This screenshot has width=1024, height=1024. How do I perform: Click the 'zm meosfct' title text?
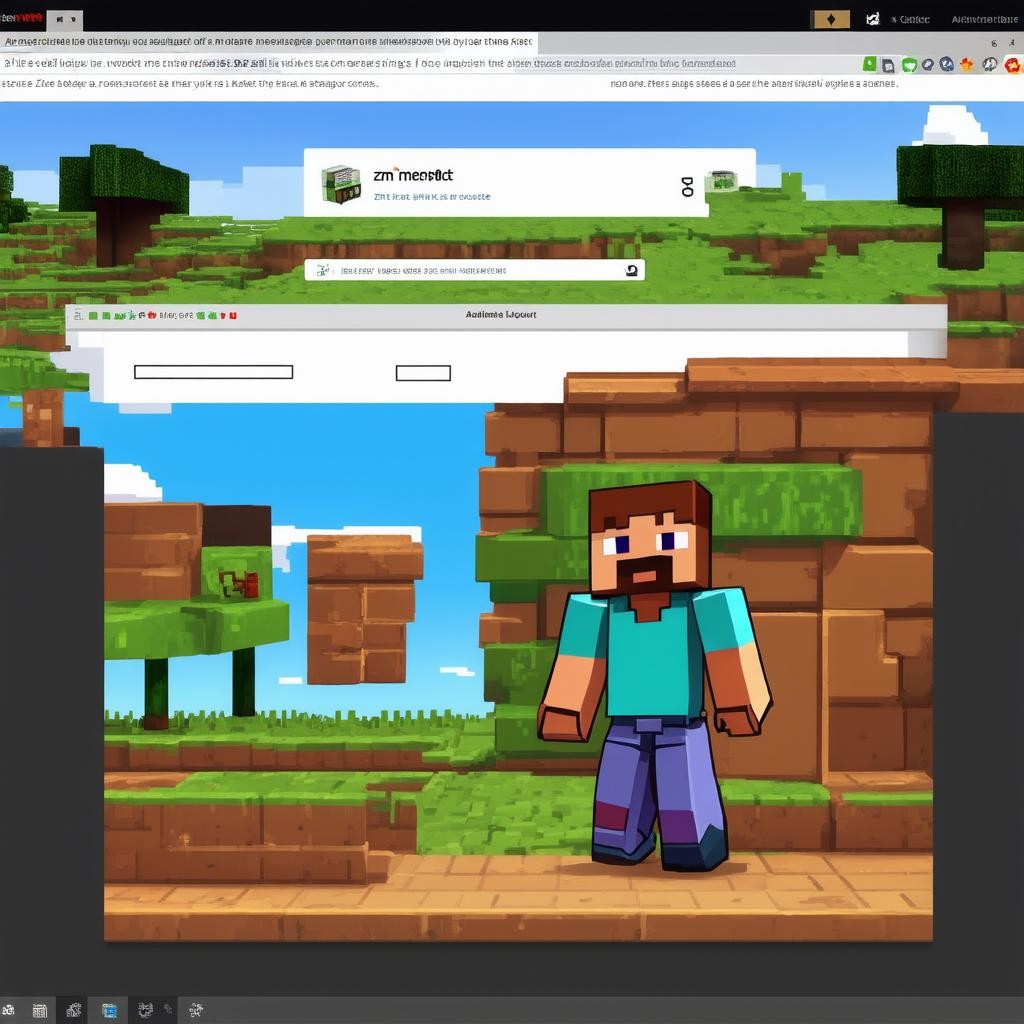413,175
